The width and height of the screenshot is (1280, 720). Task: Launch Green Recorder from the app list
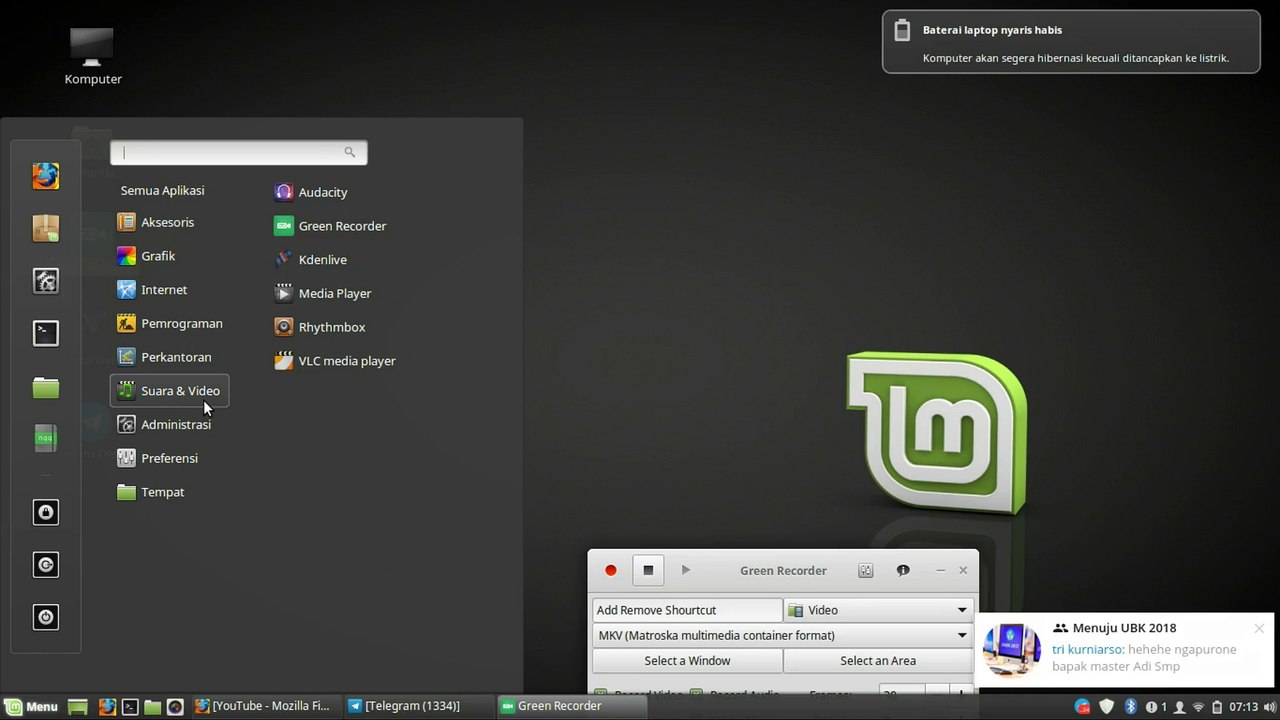(330, 226)
